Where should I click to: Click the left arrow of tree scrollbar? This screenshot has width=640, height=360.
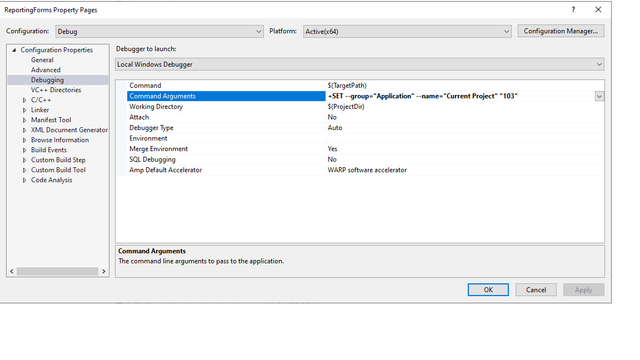(12, 271)
